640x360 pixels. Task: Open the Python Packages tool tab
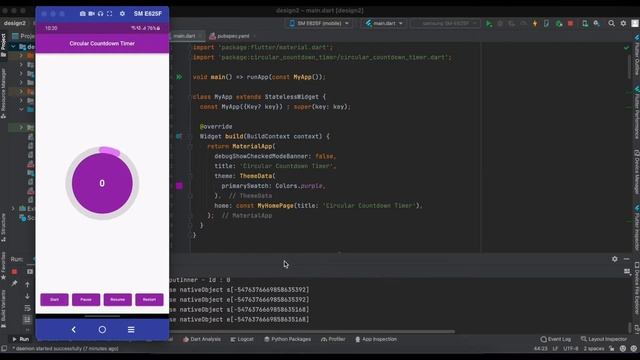pos(287,339)
